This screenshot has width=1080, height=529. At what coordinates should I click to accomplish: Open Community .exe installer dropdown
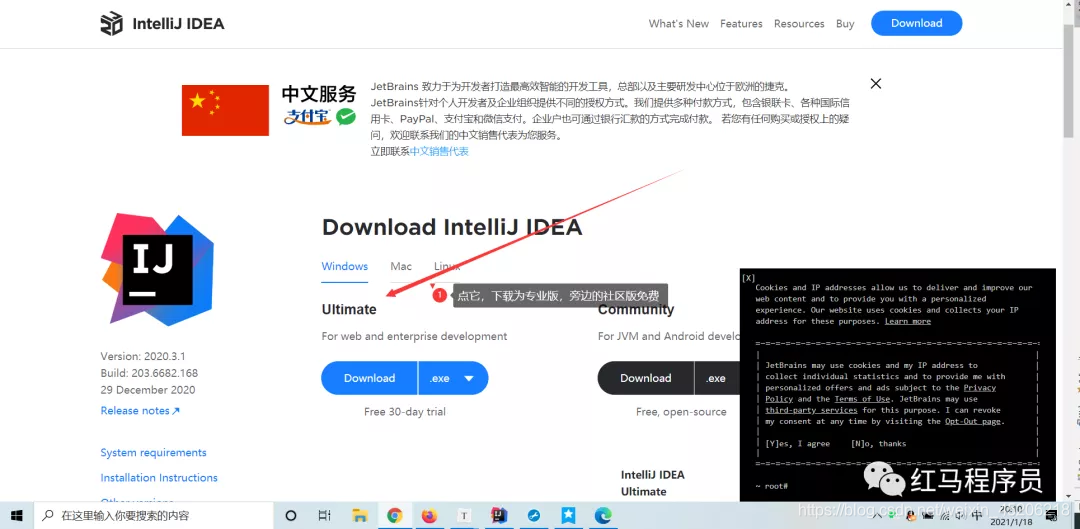pos(717,378)
